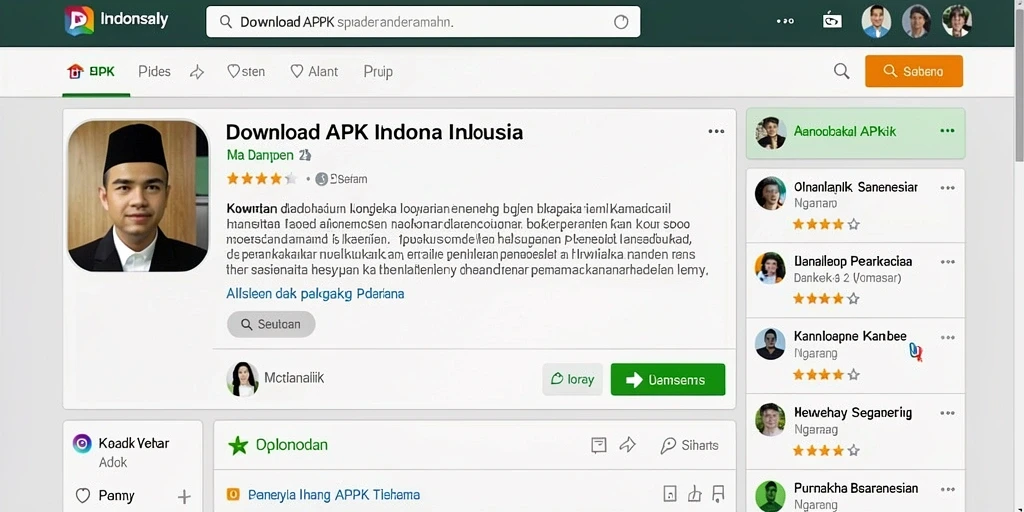
Task: Click the main app star rating
Action: pyautogui.click(x=261, y=178)
